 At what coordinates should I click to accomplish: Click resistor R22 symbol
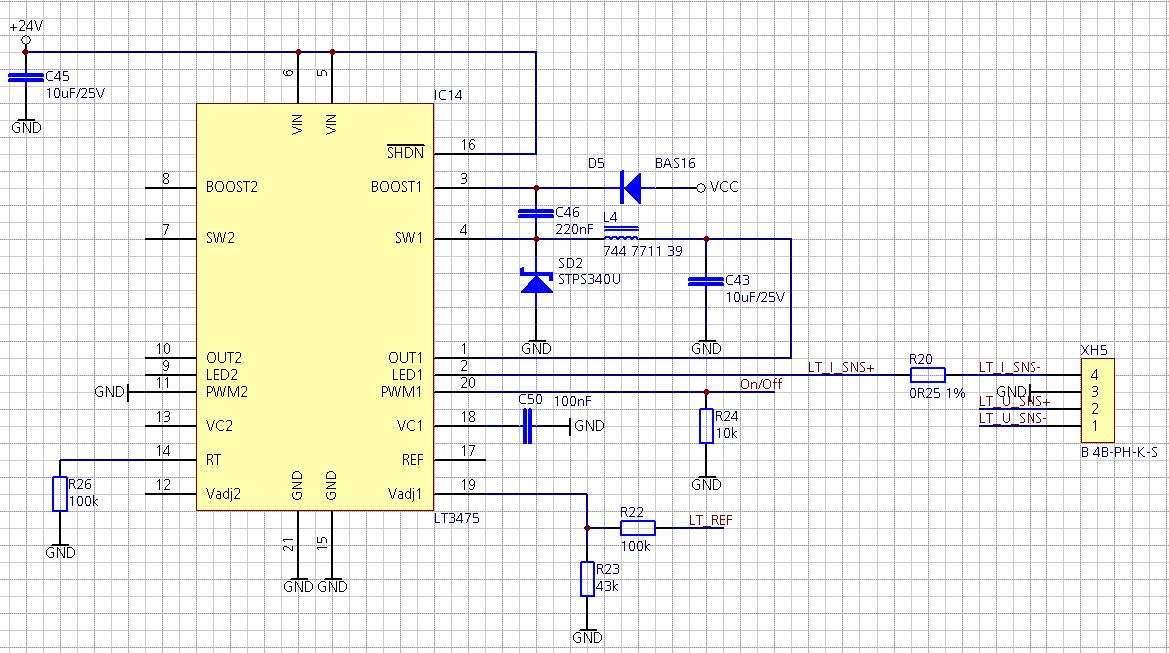(x=637, y=528)
